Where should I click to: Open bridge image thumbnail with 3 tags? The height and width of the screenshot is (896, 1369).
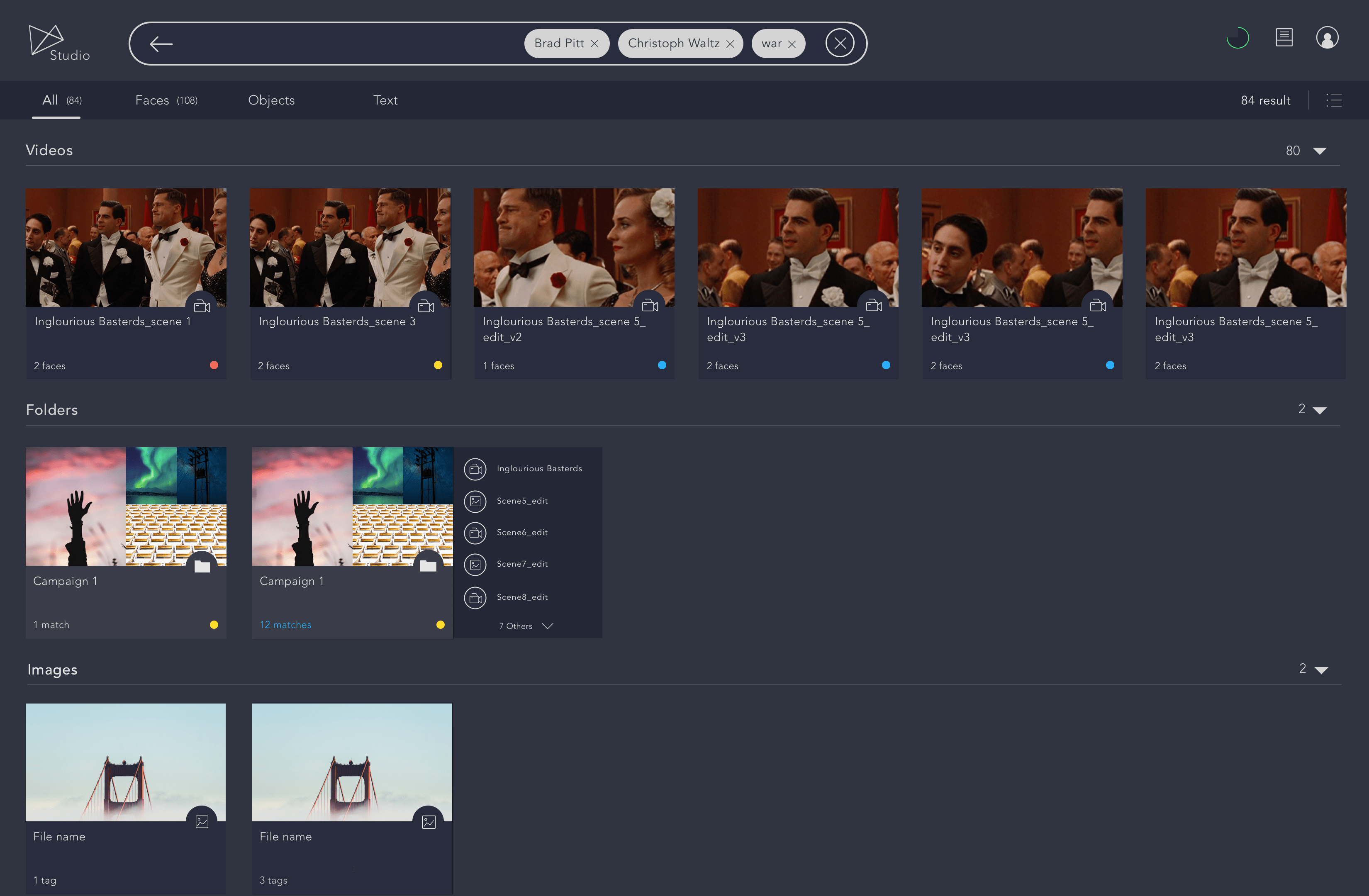(x=352, y=762)
